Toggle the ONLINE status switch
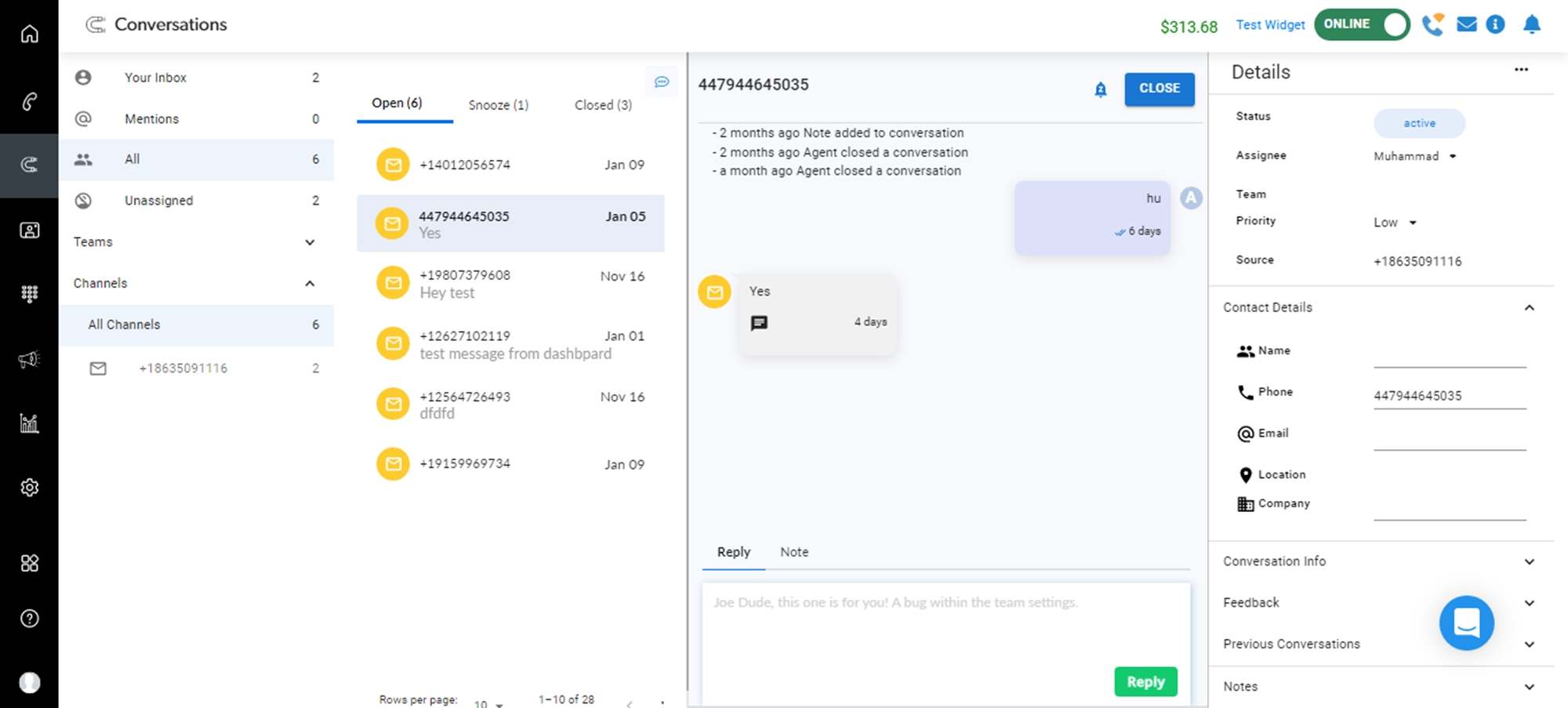 (1362, 24)
